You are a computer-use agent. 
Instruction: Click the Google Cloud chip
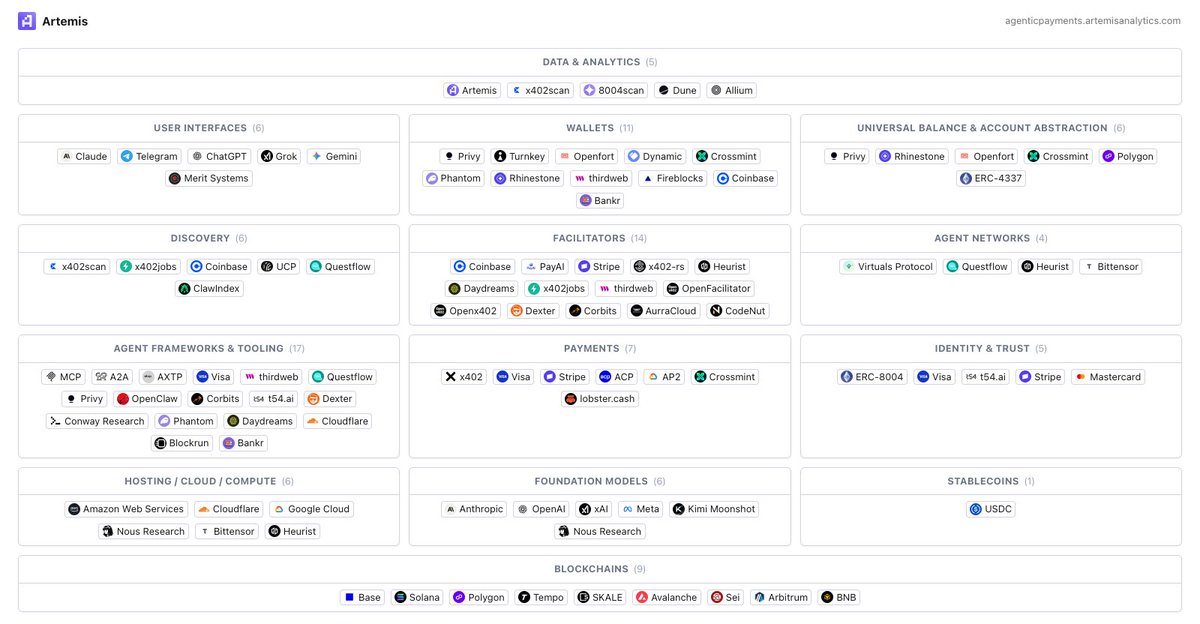(x=311, y=508)
